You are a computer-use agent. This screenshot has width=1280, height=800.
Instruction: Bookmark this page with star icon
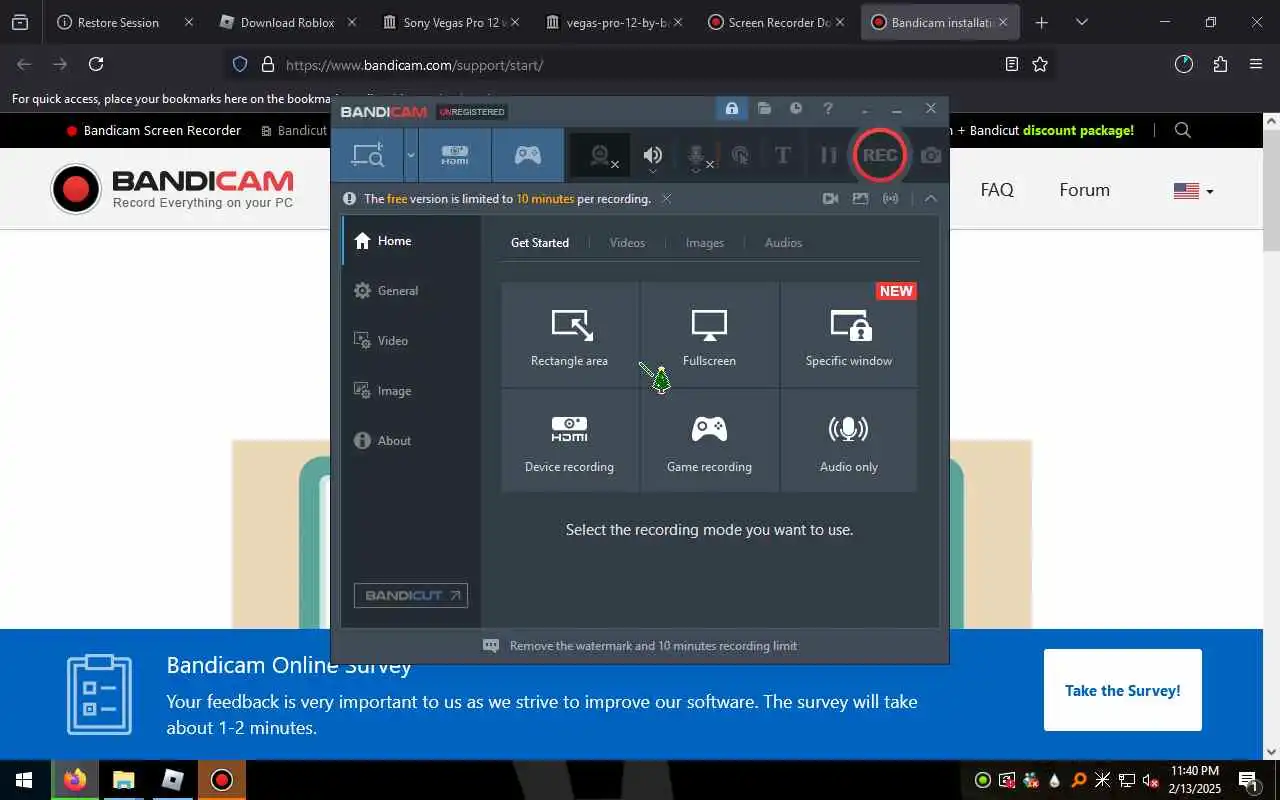click(1040, 64)
